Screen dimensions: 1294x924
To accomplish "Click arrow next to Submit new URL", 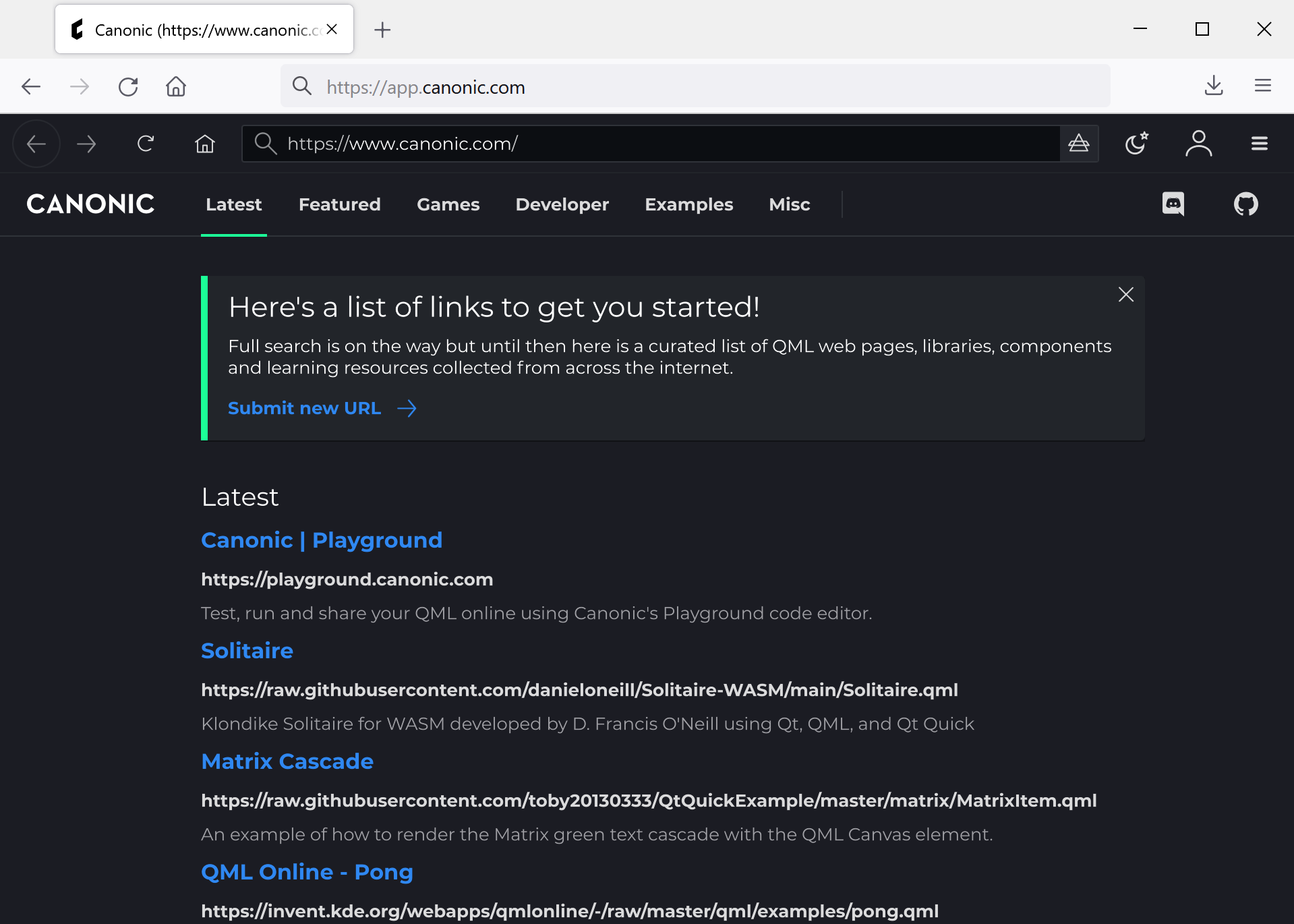I will (x=407, y=408).
